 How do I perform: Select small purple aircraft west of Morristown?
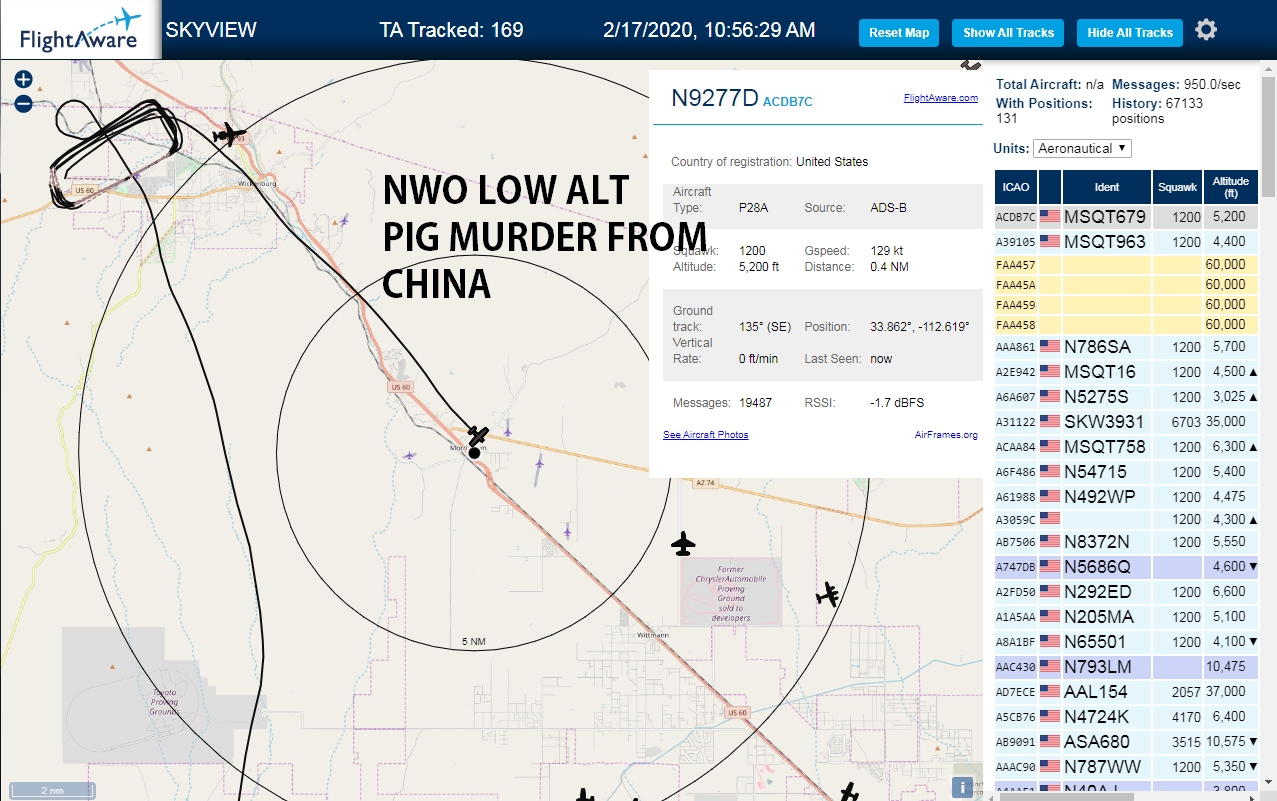tap(409, 455)
